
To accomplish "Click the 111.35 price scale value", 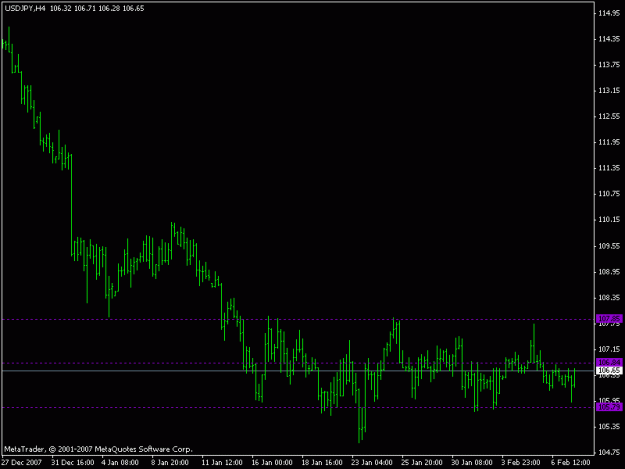I will [609, 168].
